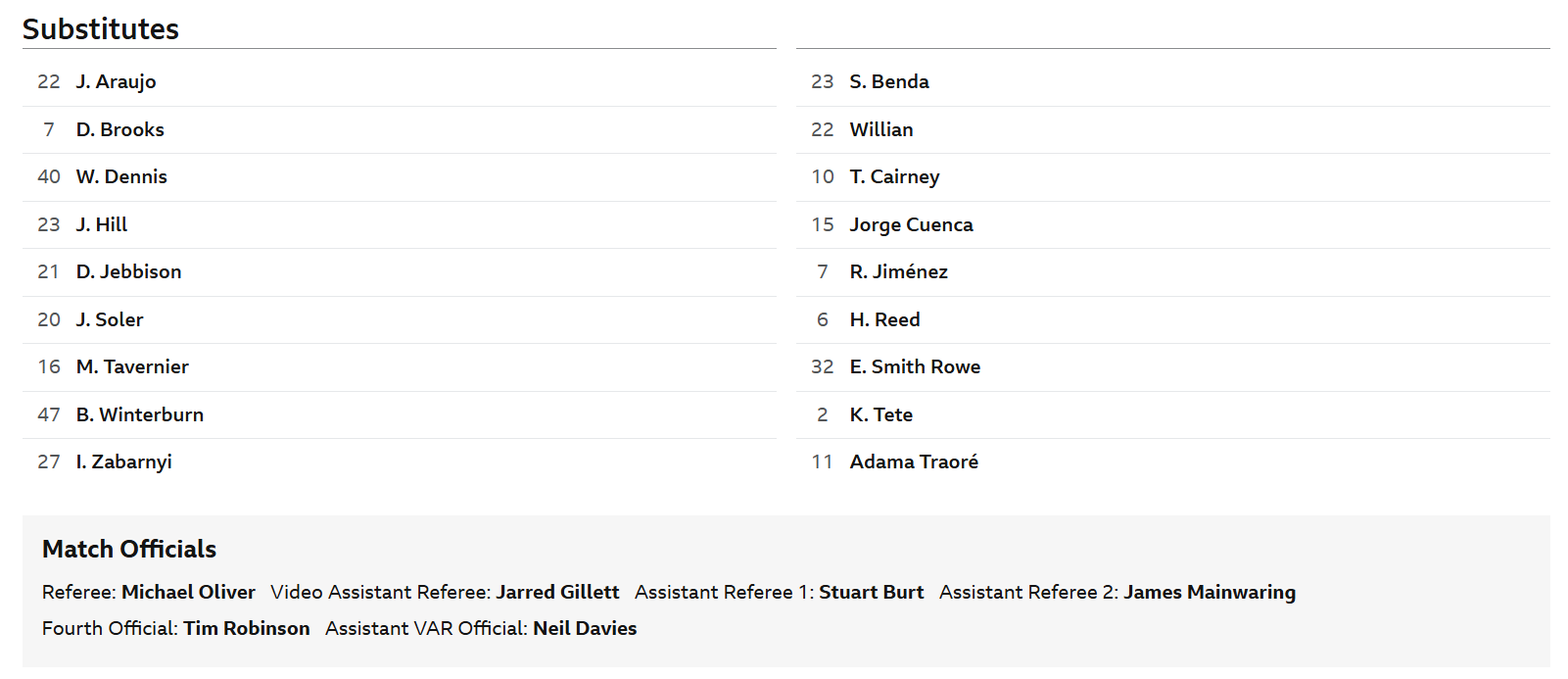Select Willian from the substitutes
The image size is (1568, 679).
click(881, 129)
